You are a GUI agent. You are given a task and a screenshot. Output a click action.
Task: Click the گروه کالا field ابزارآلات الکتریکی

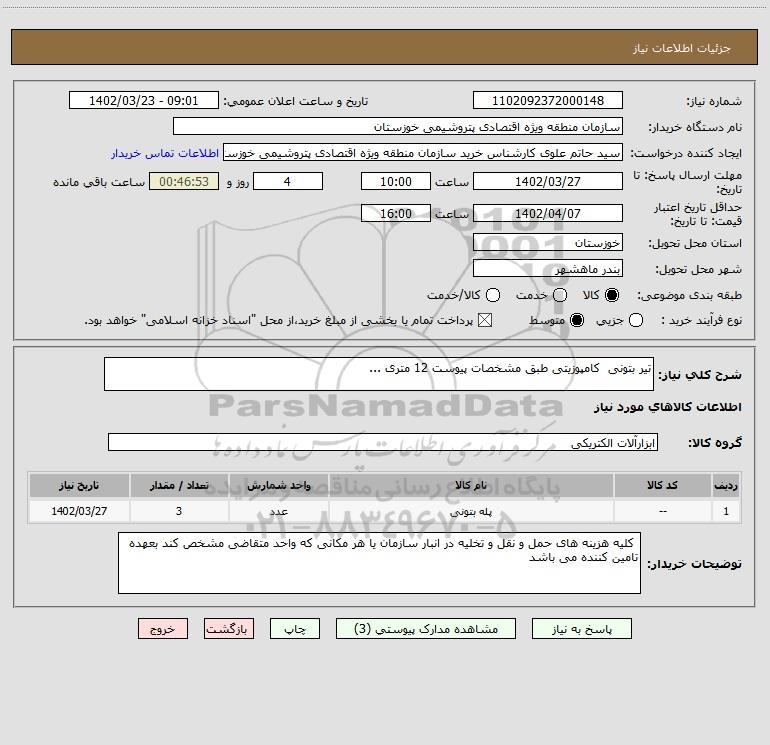383,442
